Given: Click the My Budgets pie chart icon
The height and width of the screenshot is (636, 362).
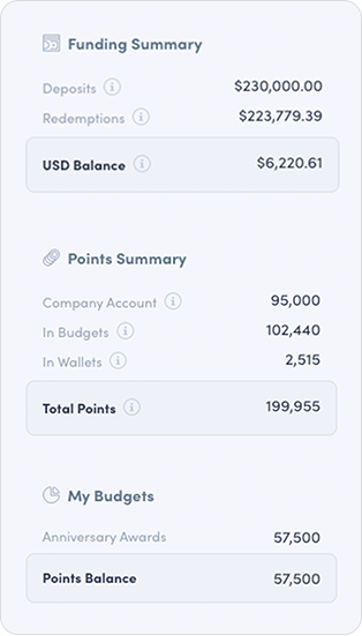Looking at the screenshot, I should (x=52, y=495).
